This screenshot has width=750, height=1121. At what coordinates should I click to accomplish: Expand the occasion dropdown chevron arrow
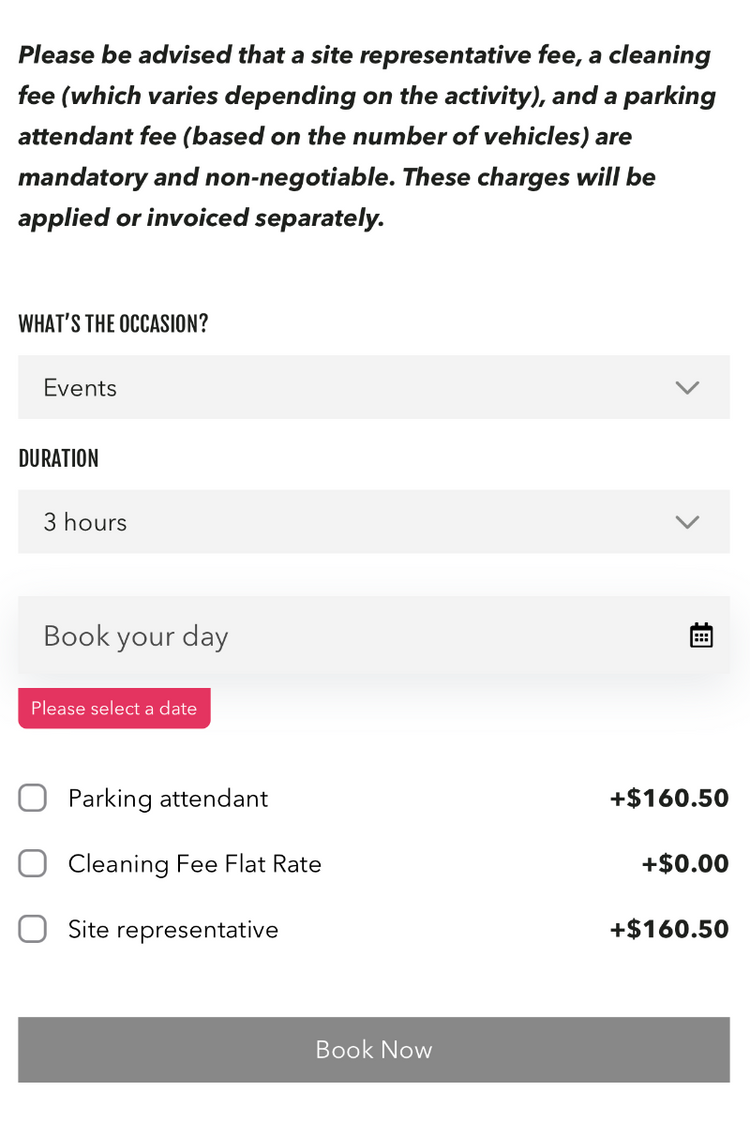pyautogui.click(x=687, y=387)
